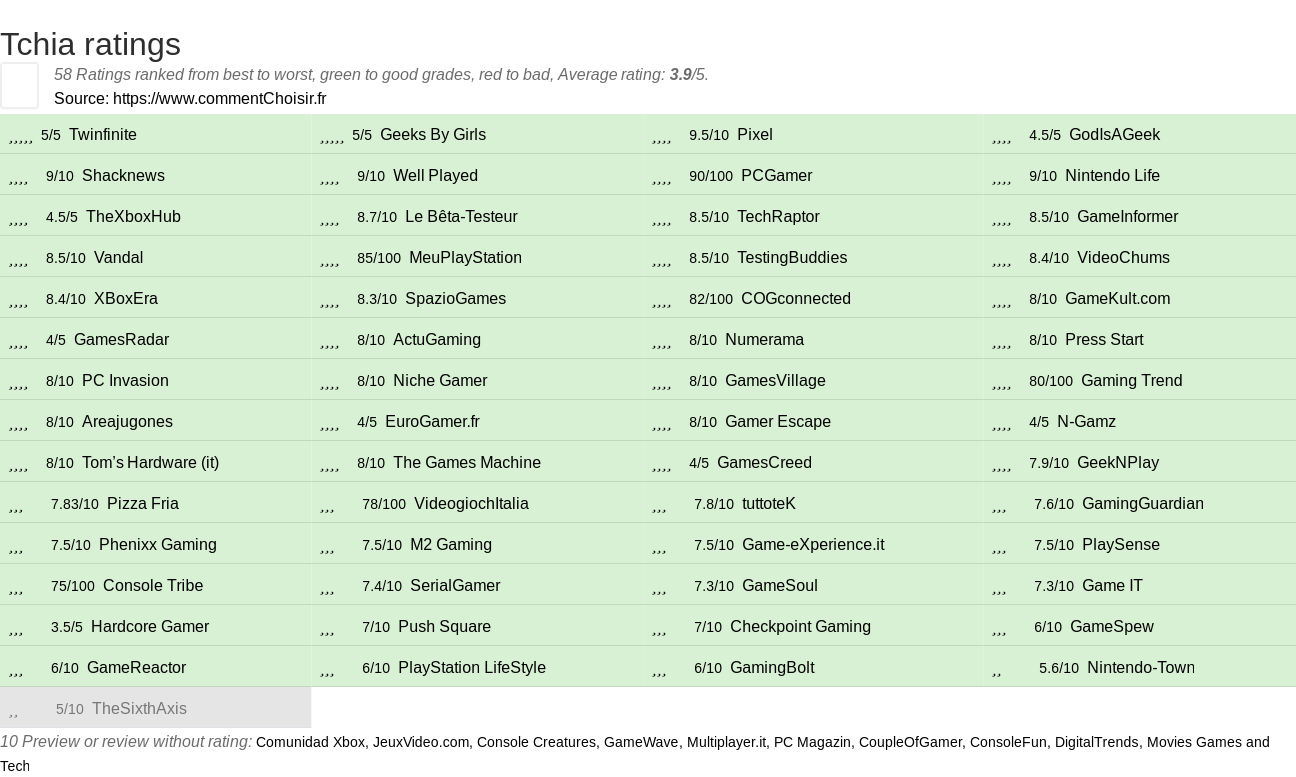1296x777 pixels.
Task: Select the PlayStation LifeStyle entry
Action: [477, 667]
